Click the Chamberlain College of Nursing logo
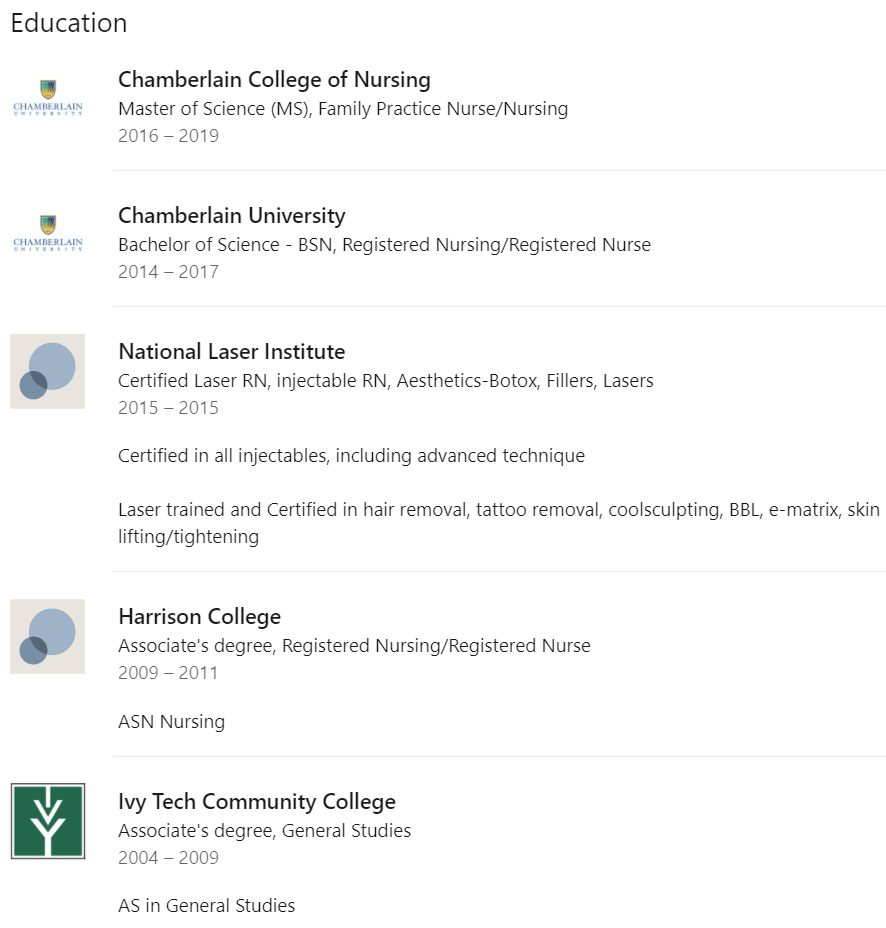The height and width of the screenshot is (928, 886). tap(48, 98)
